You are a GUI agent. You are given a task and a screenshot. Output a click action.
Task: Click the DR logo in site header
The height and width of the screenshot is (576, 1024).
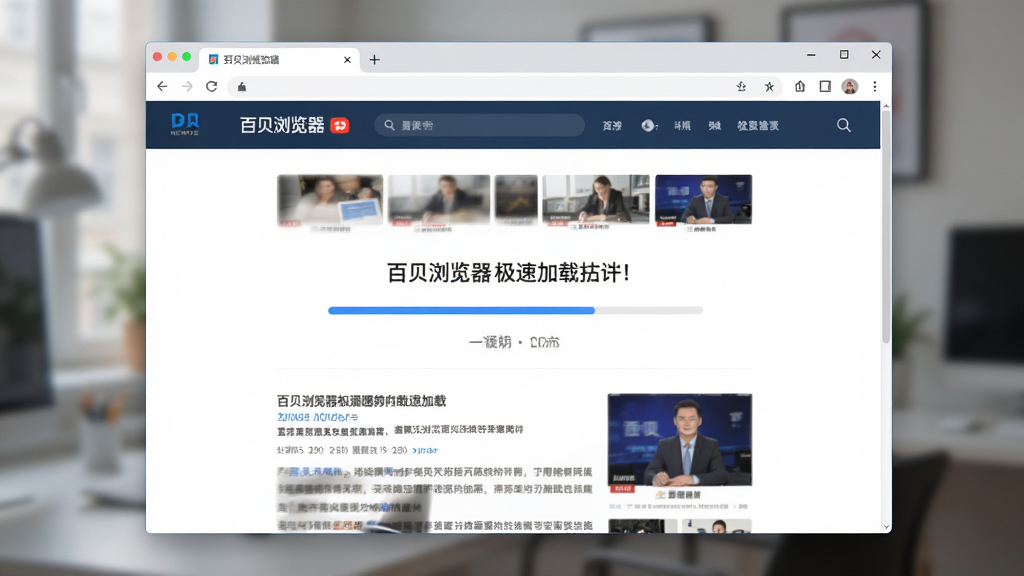(x=185, y=124)
